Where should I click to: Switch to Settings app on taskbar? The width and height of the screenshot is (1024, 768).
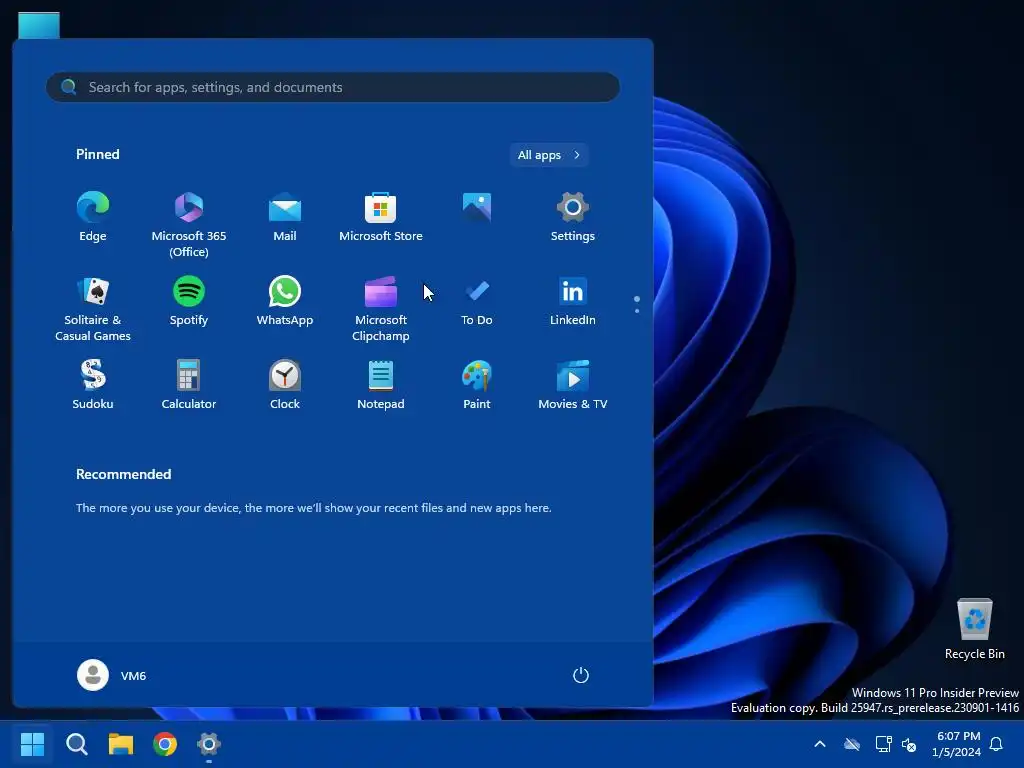pyautogui.click(x=209, y=744)
